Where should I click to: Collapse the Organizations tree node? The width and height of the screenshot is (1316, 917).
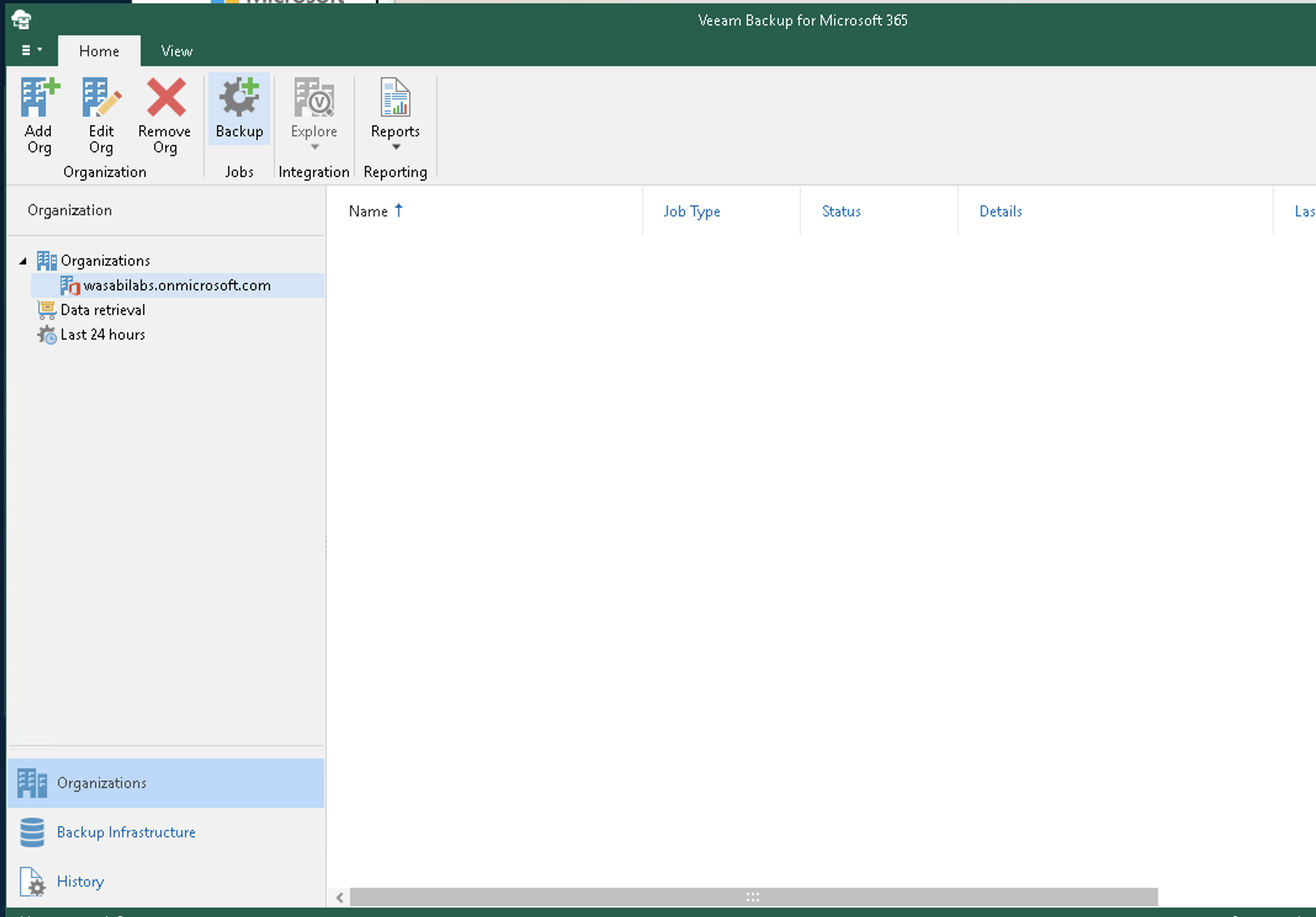pyautogui.click(x=23, y=261)
